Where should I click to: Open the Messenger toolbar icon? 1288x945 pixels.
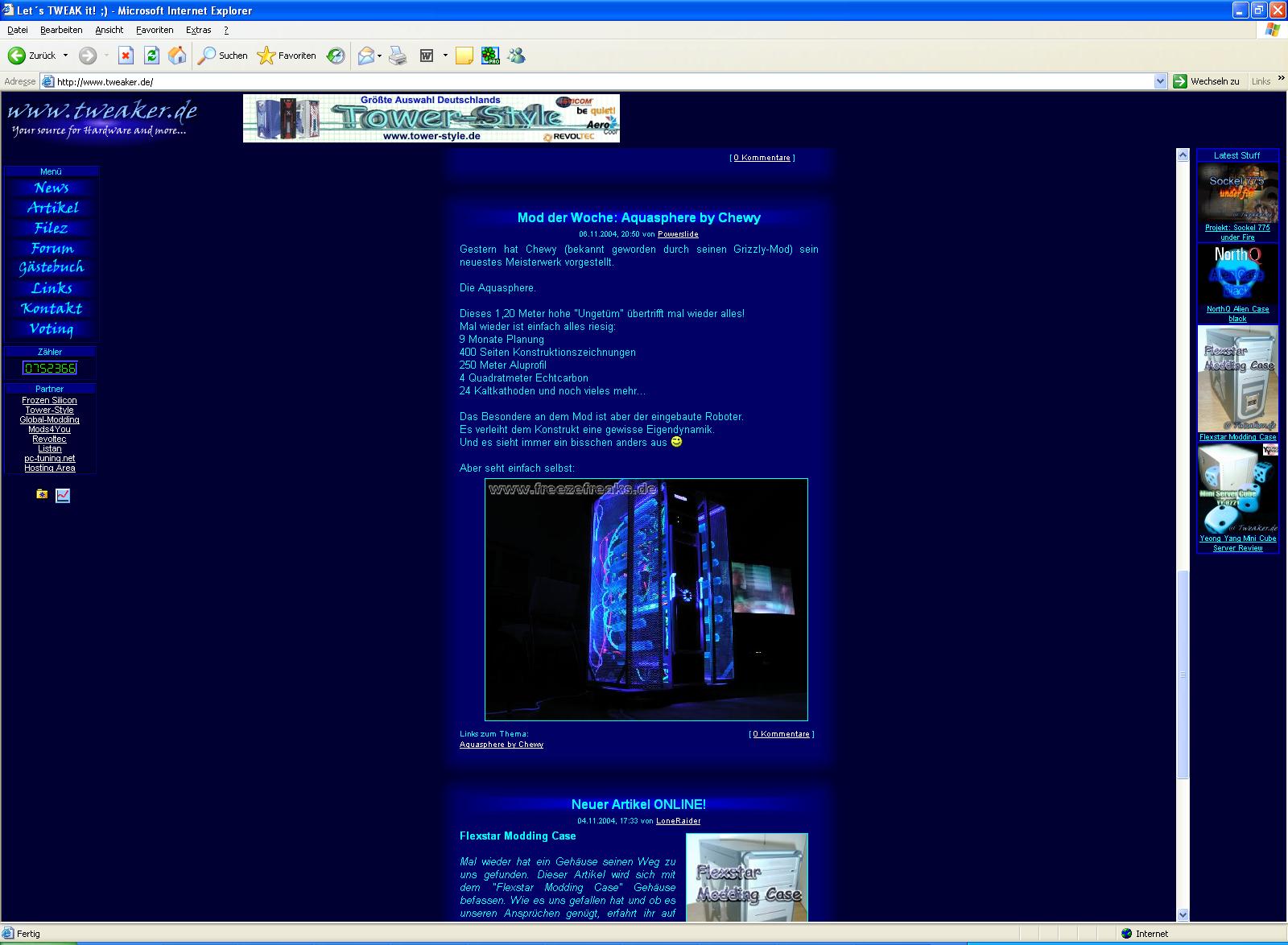[x=517, y=56]
